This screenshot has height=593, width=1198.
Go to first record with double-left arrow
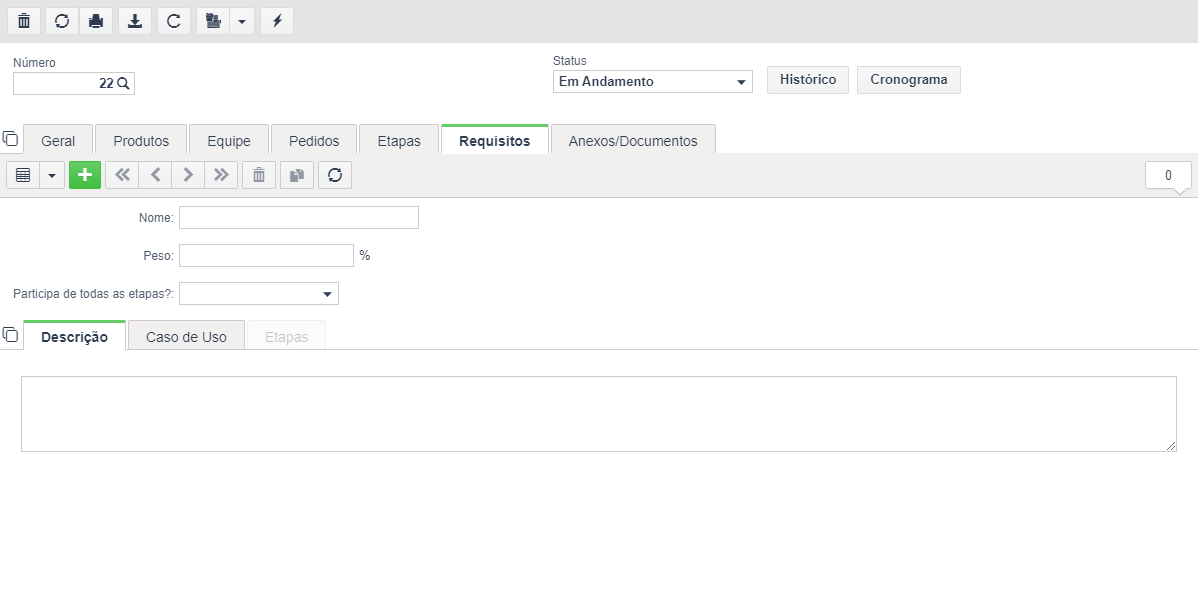tap(122, 175)
